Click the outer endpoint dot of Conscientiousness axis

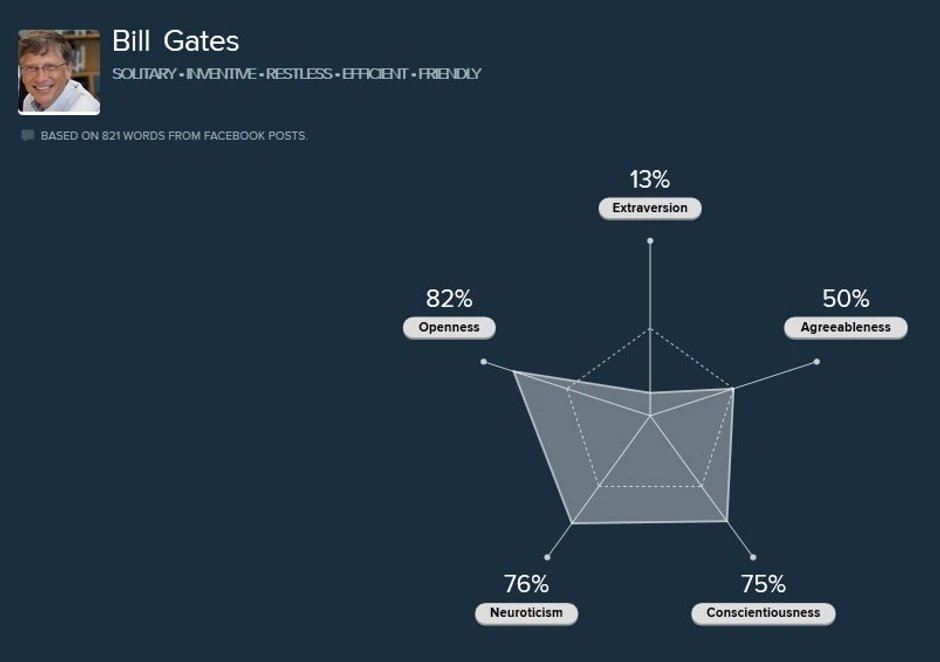(753, 557)
